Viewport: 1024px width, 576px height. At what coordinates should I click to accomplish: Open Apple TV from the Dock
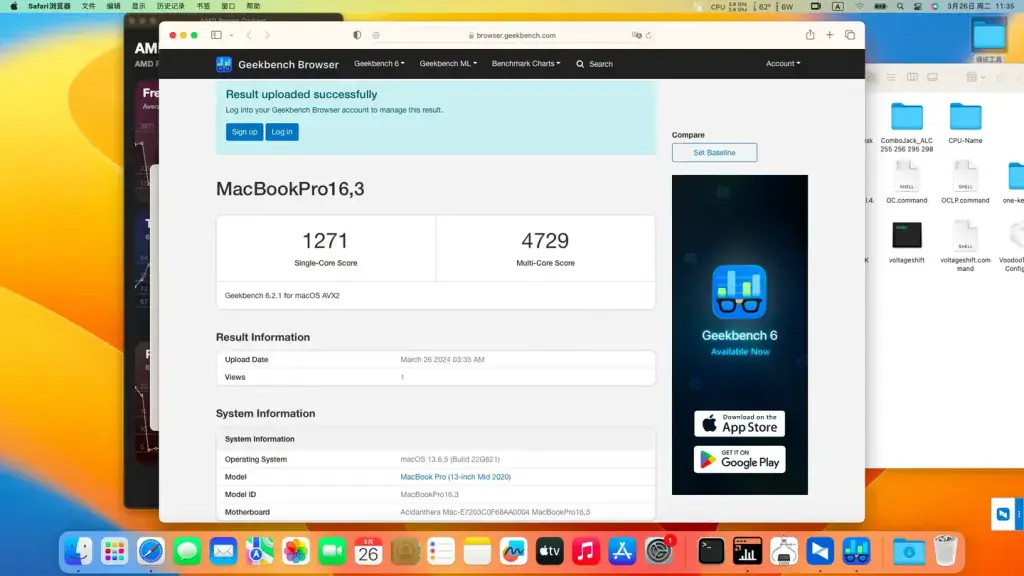click(x=549, y=551)
